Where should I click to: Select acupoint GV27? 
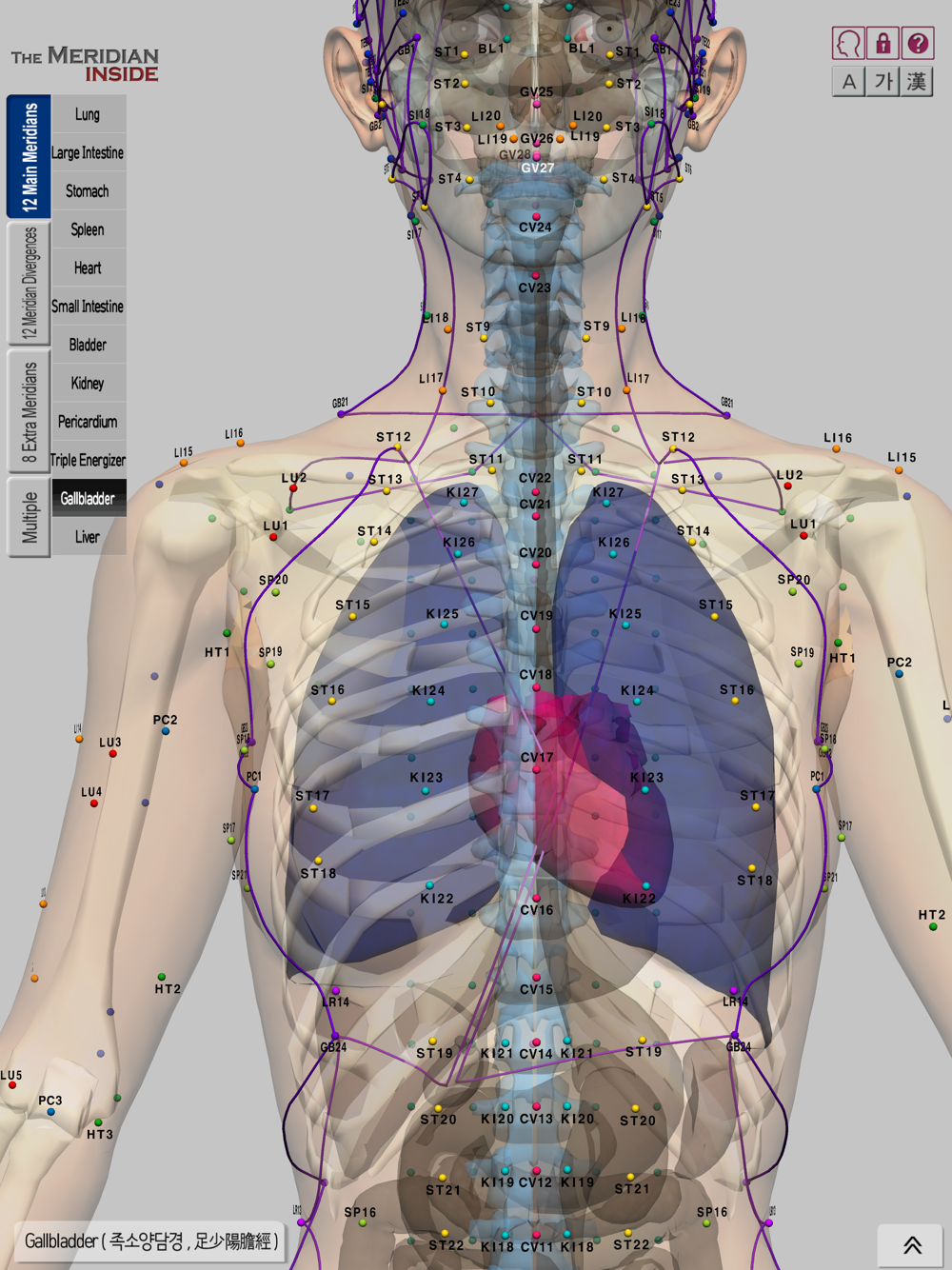coord(536,156)
